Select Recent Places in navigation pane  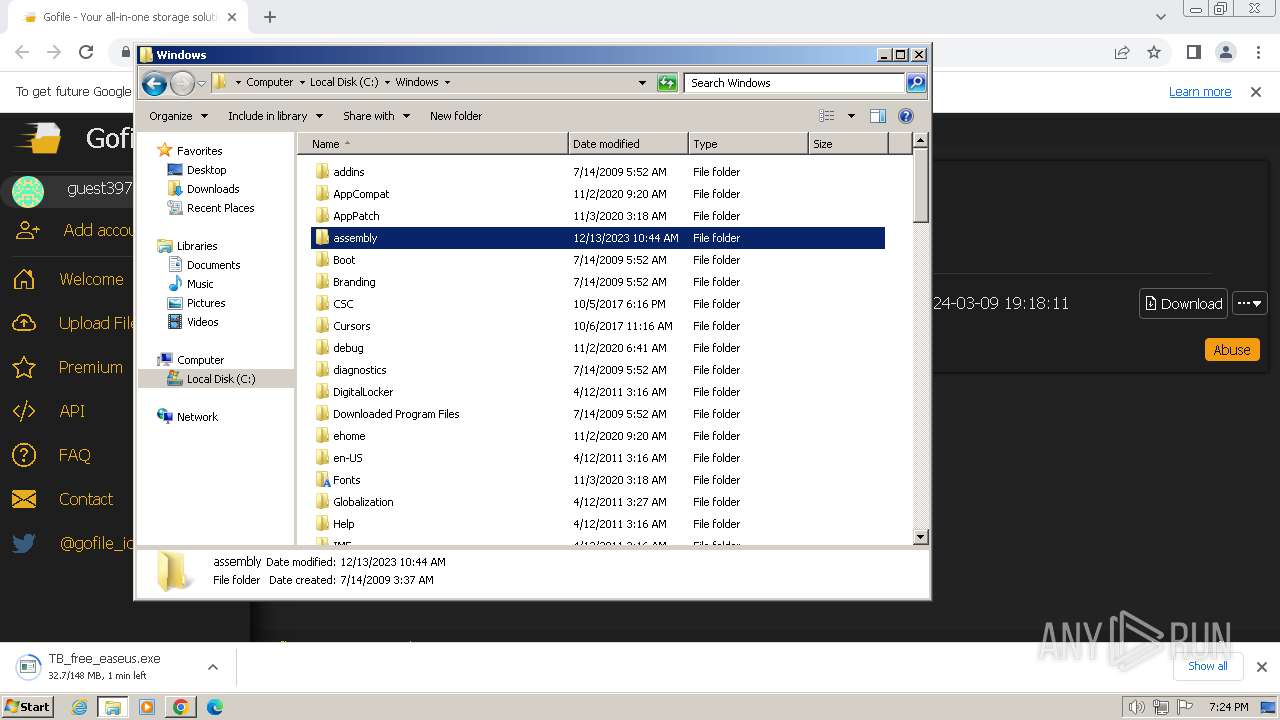[x=220, y=208]
